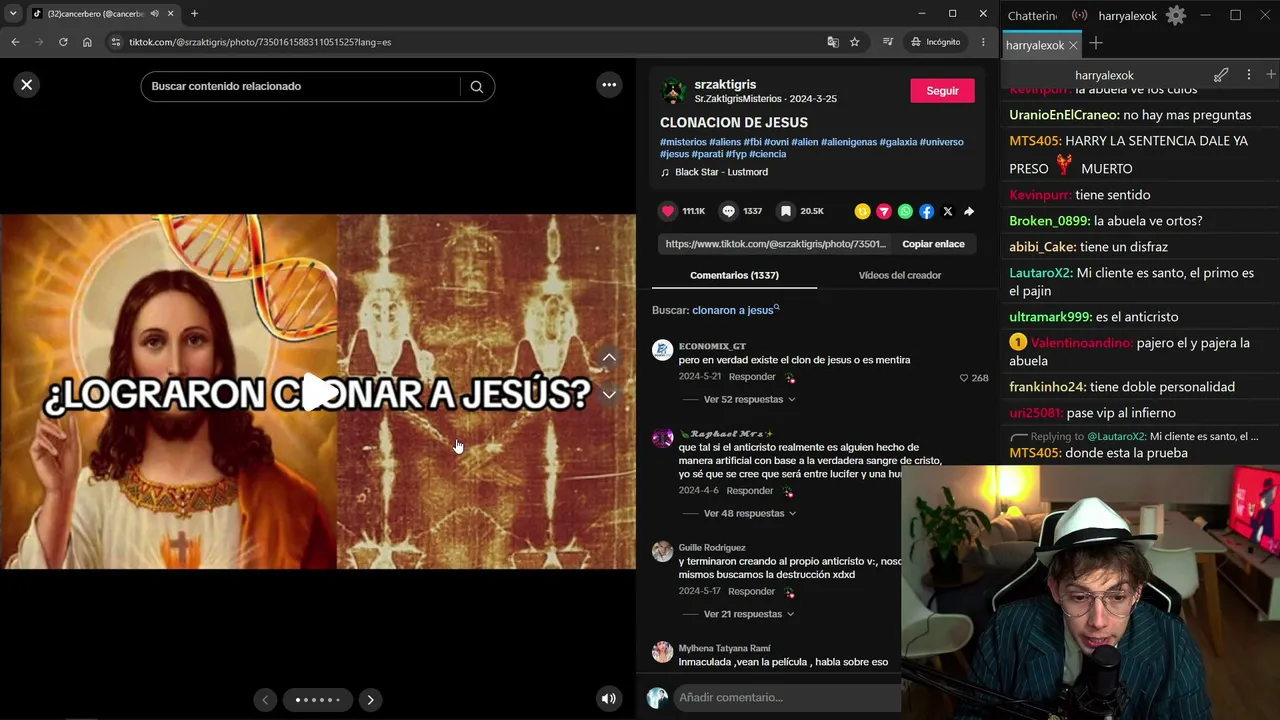This screenshot has width=1280, height=720.
Task: Open a new Chrome tab
Action: point(194,13)
